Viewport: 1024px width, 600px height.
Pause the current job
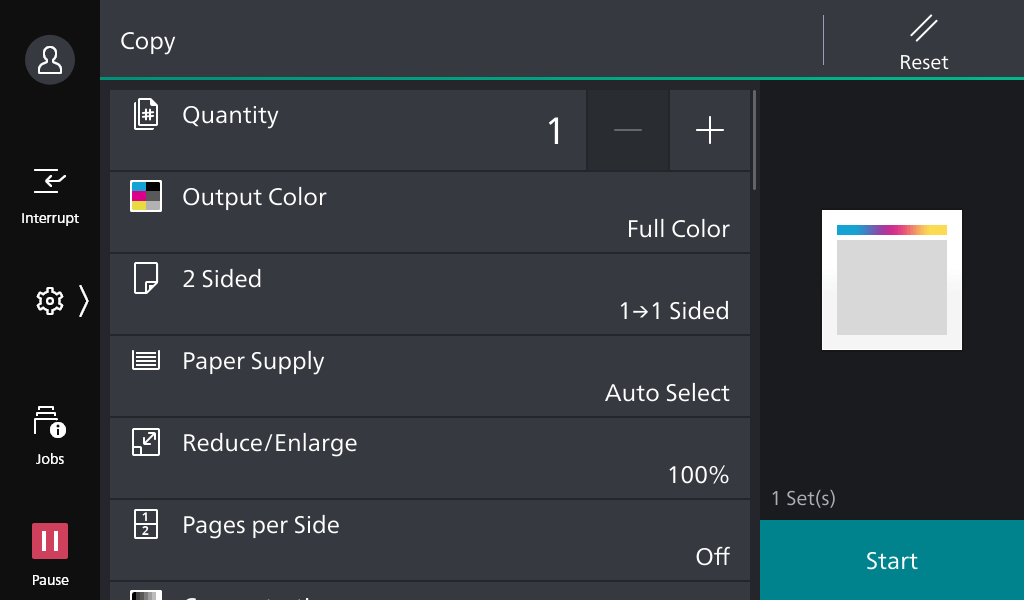[49, 541]
